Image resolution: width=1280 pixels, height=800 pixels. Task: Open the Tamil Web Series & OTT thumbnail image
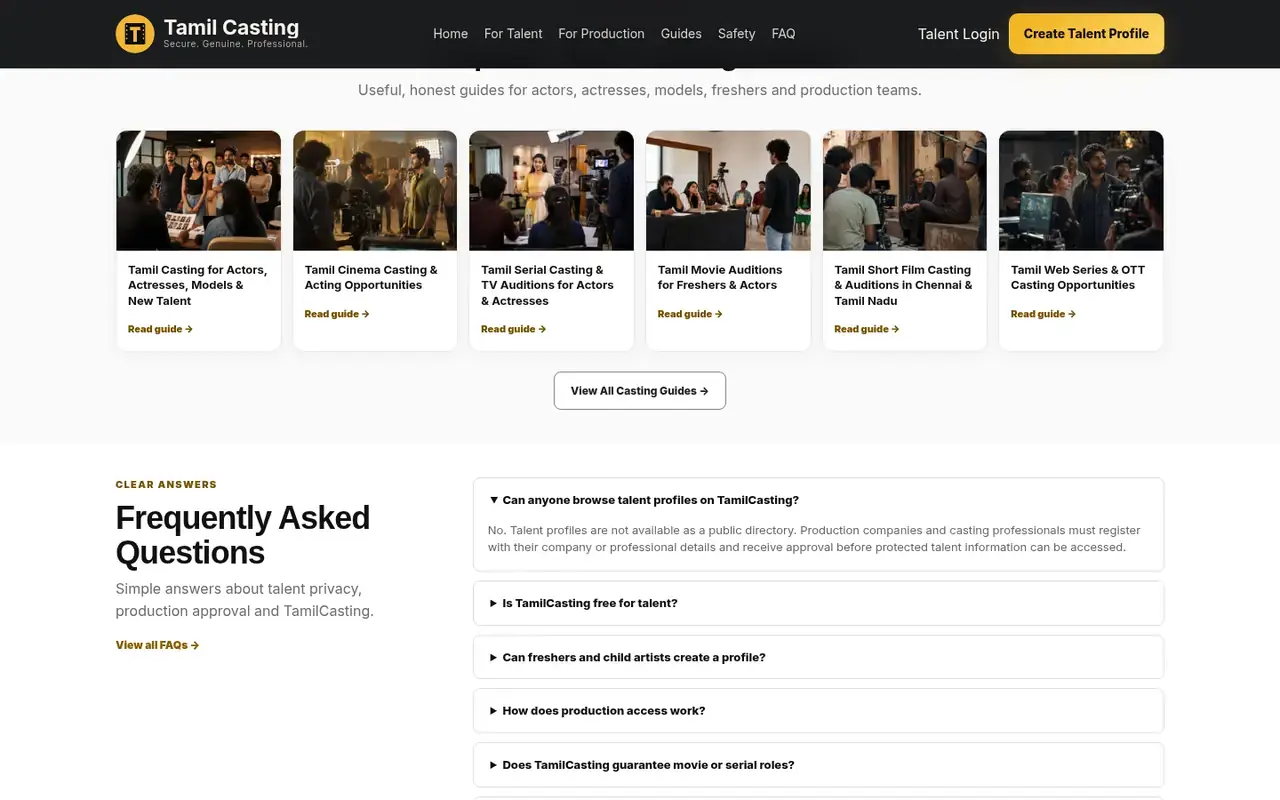(x=1081, y=190)
